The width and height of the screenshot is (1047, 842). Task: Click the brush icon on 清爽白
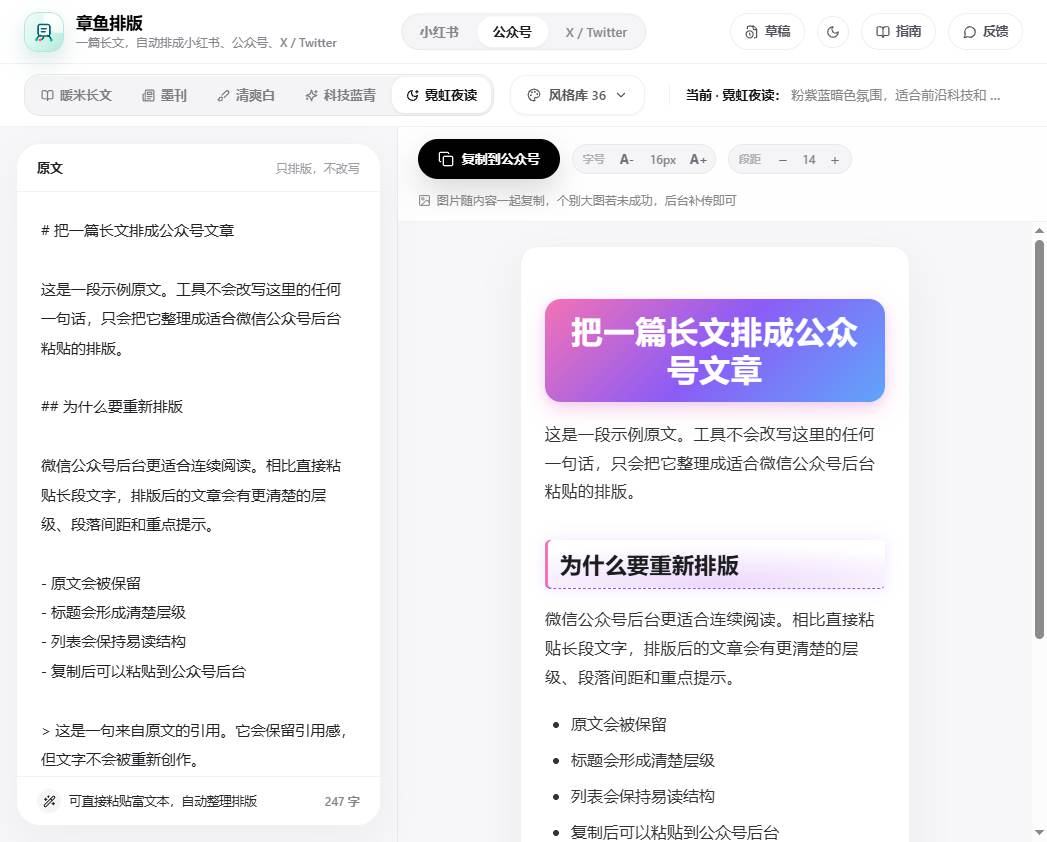point(223,95)
